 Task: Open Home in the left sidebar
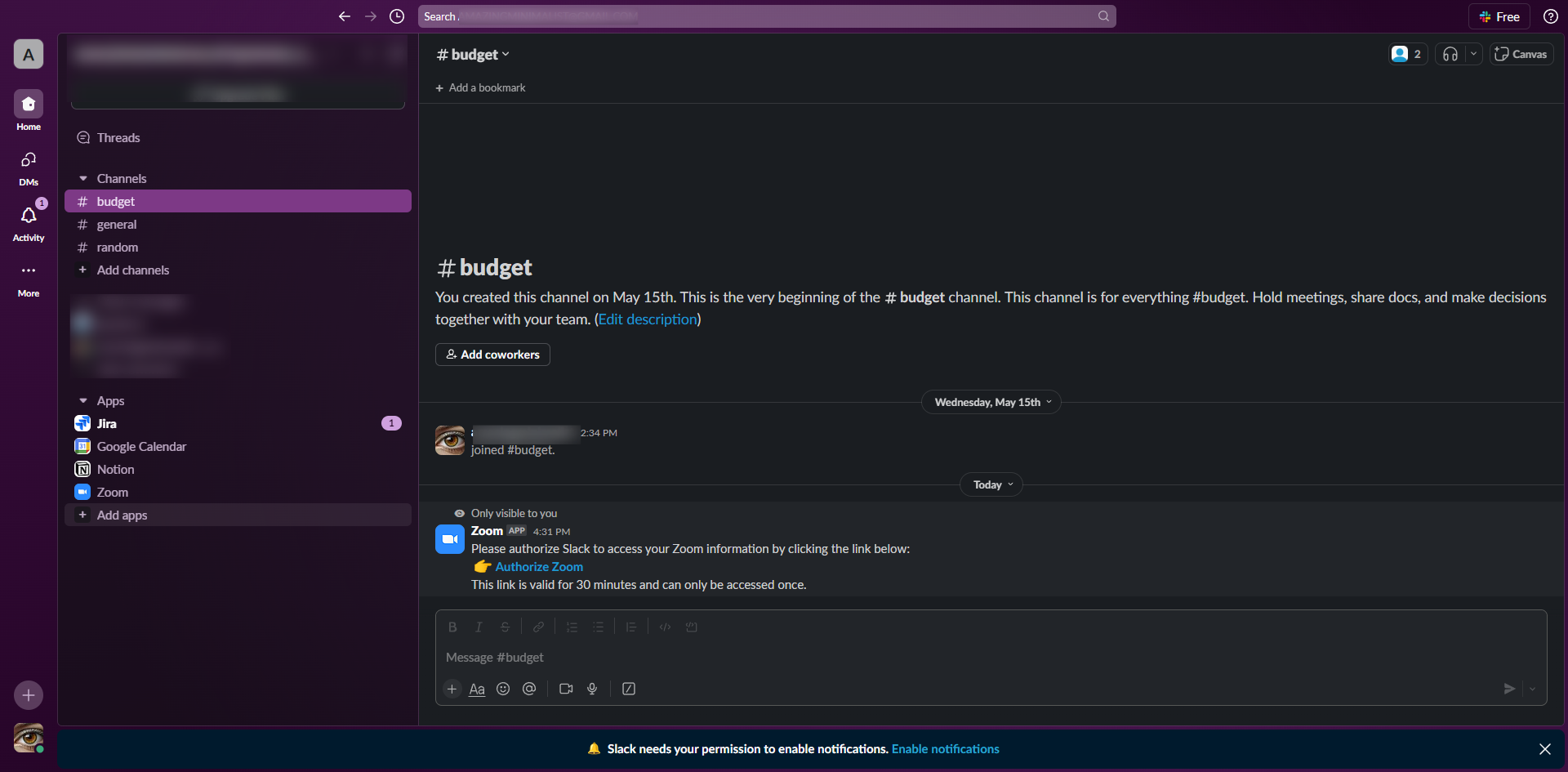(28, 110)
